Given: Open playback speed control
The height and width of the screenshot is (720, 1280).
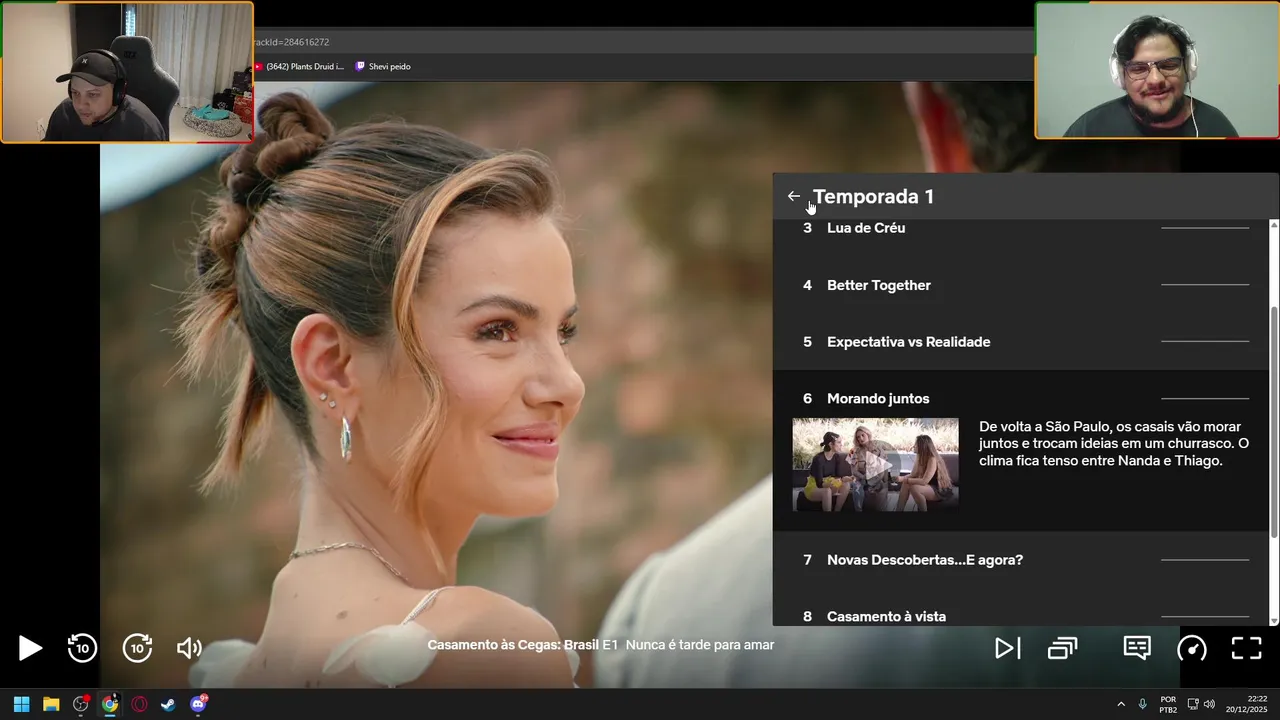Looking at the screenshot, I should pos(1192,648).
